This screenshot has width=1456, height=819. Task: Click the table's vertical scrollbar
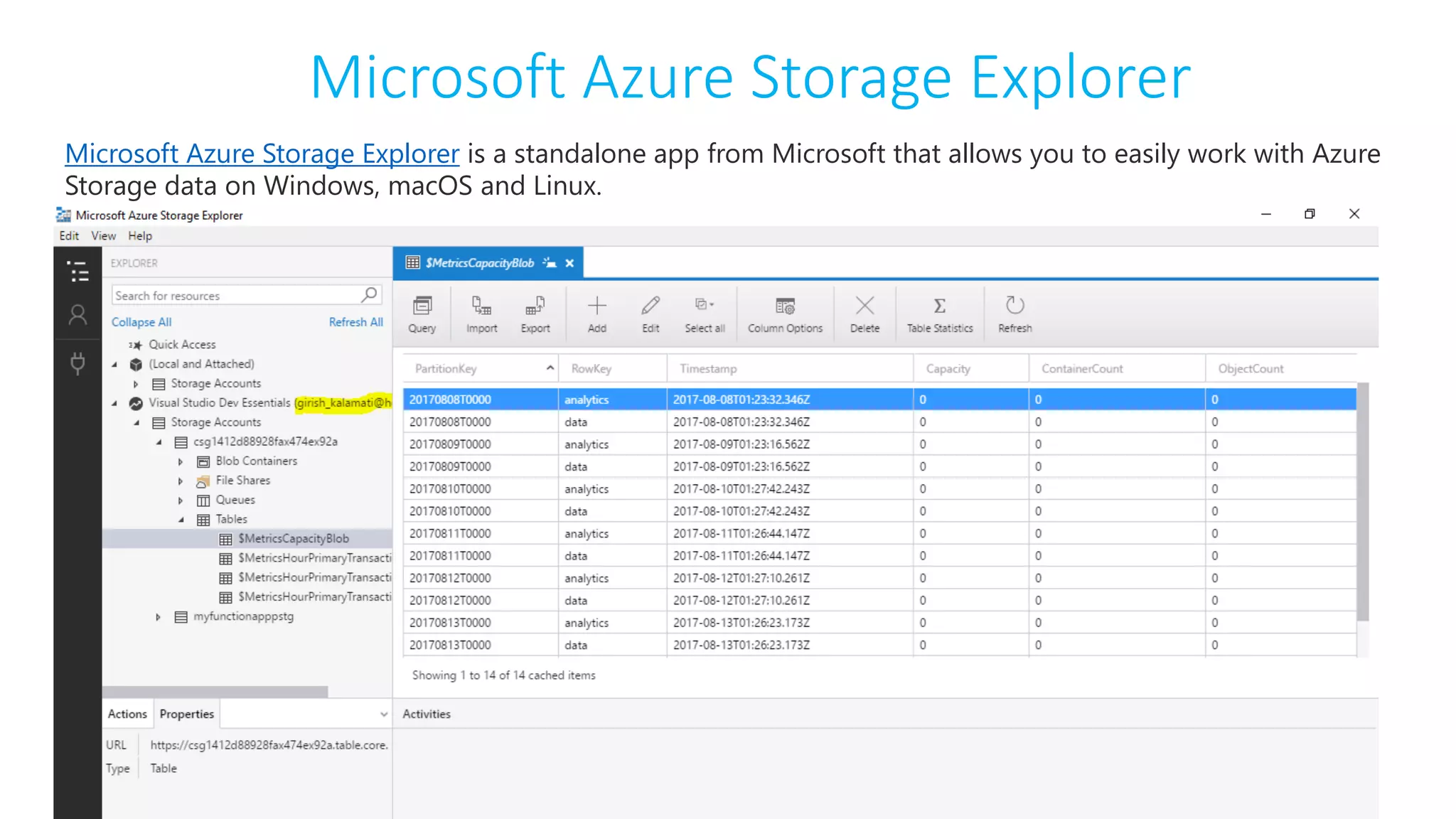[1363, 501]
